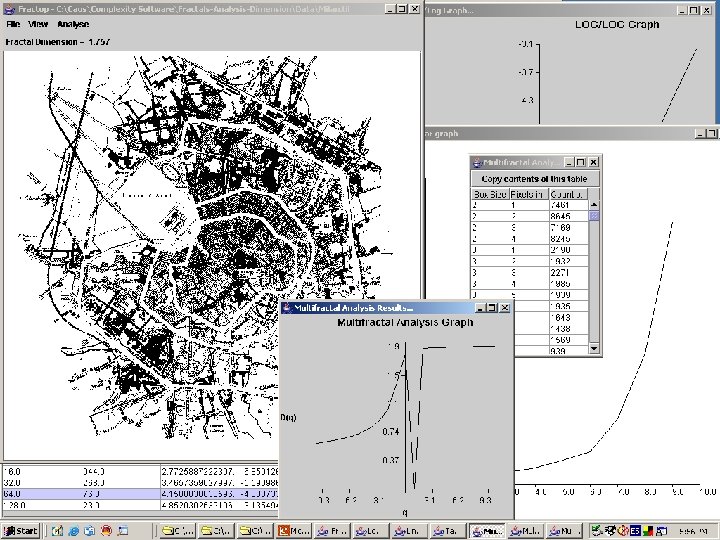The height and width of the screenshot is (540, 720).
Task: Open the Analyse menu
Action: point(72,23)
